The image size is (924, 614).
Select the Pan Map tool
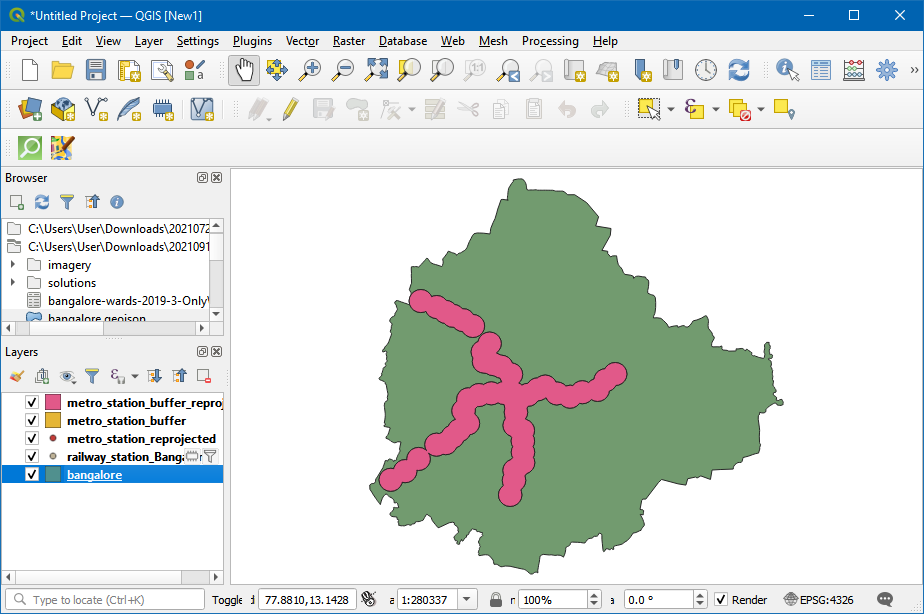click(243, 71)
